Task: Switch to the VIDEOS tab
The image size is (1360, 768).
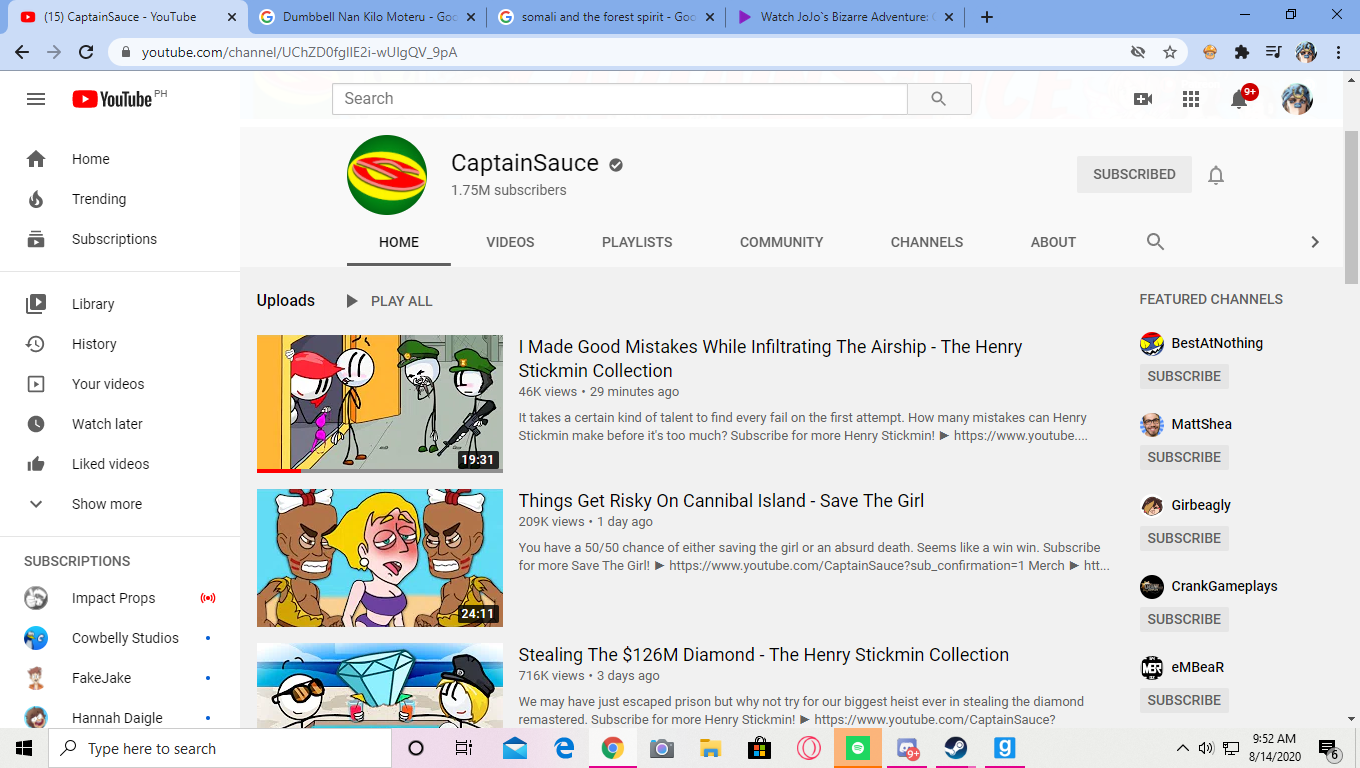Action: coord(510,242)
